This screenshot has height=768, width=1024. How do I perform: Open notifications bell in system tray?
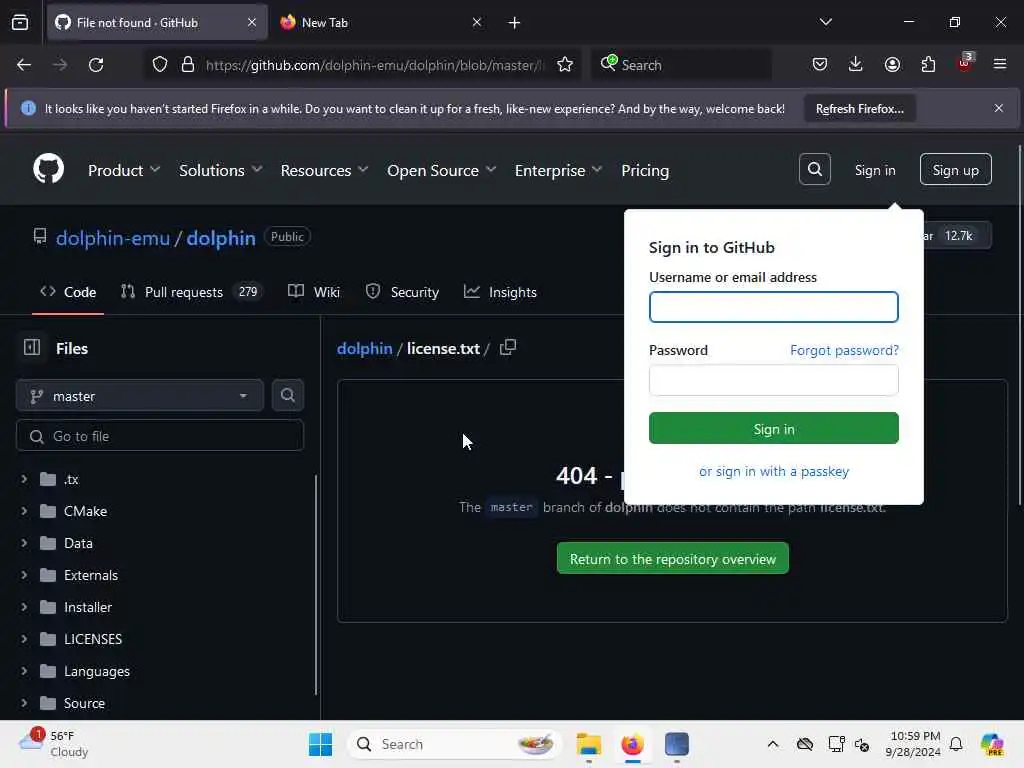(x=956, y=744)
